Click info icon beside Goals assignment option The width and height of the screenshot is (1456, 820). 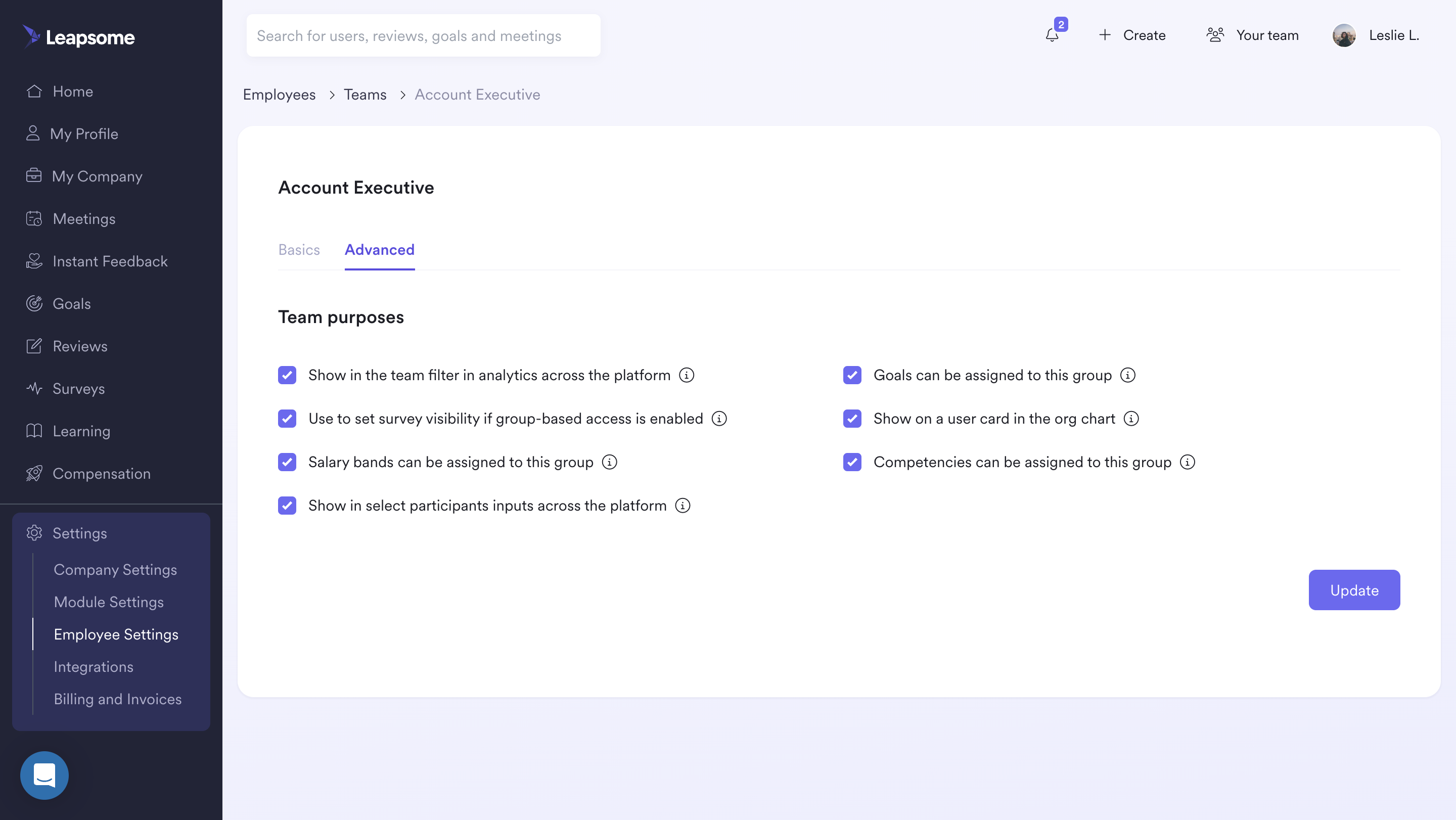point(1127,375)
